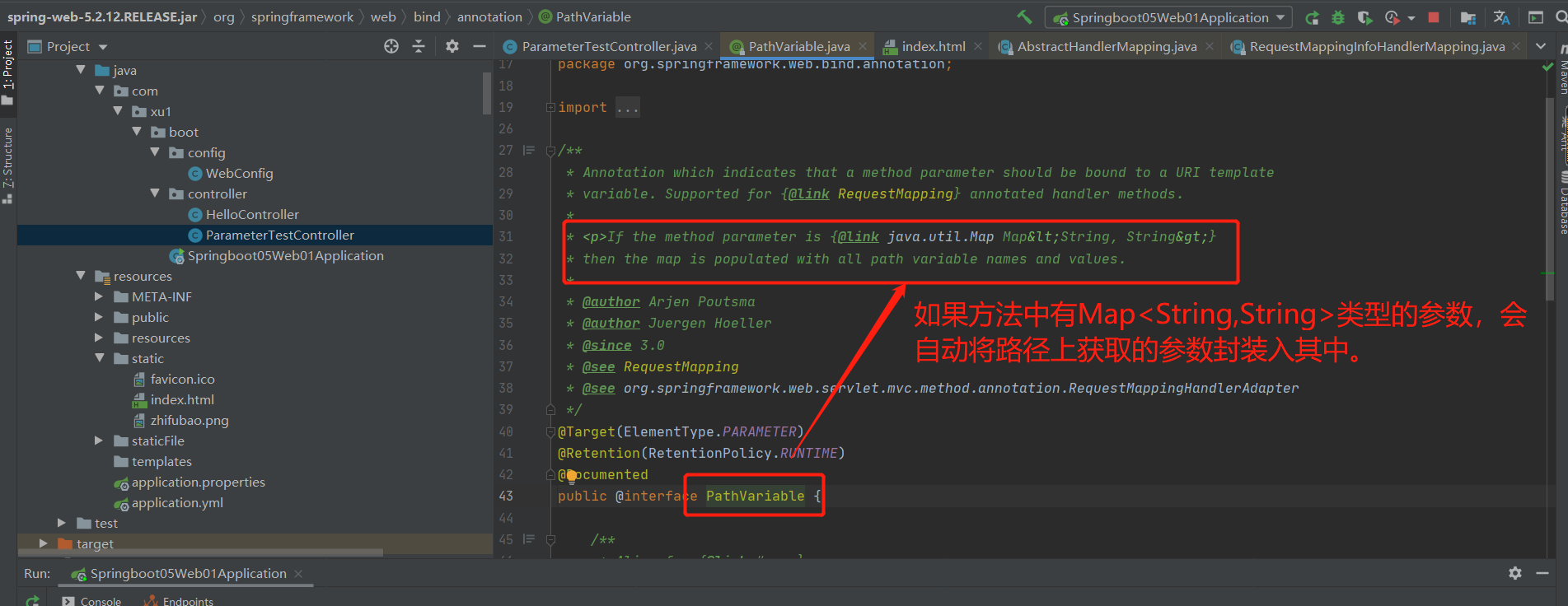
Task: Click the intention bulb on line 42
Action: [571, 475]
